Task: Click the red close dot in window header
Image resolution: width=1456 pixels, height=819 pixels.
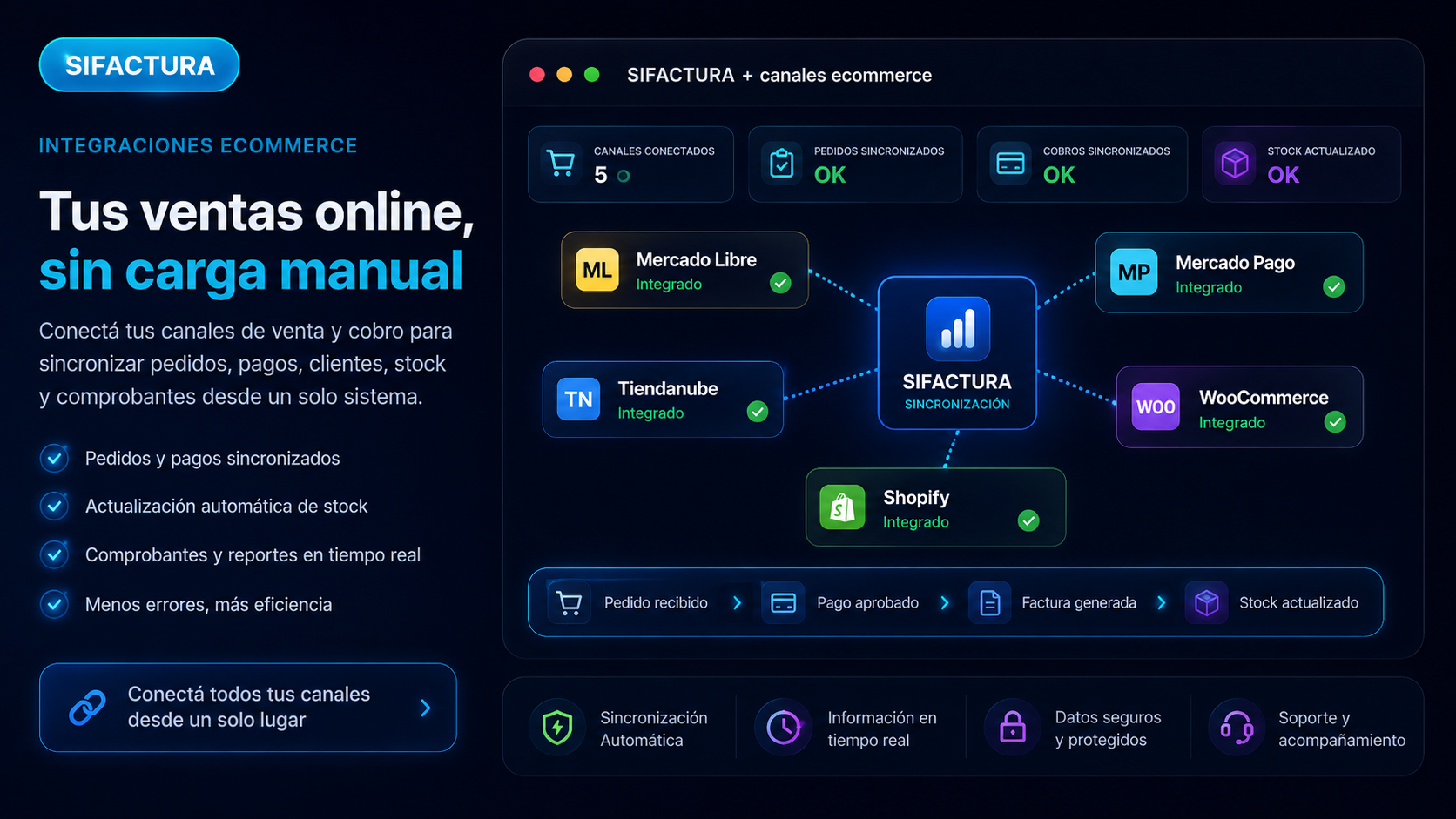Action: click(537, 75)
